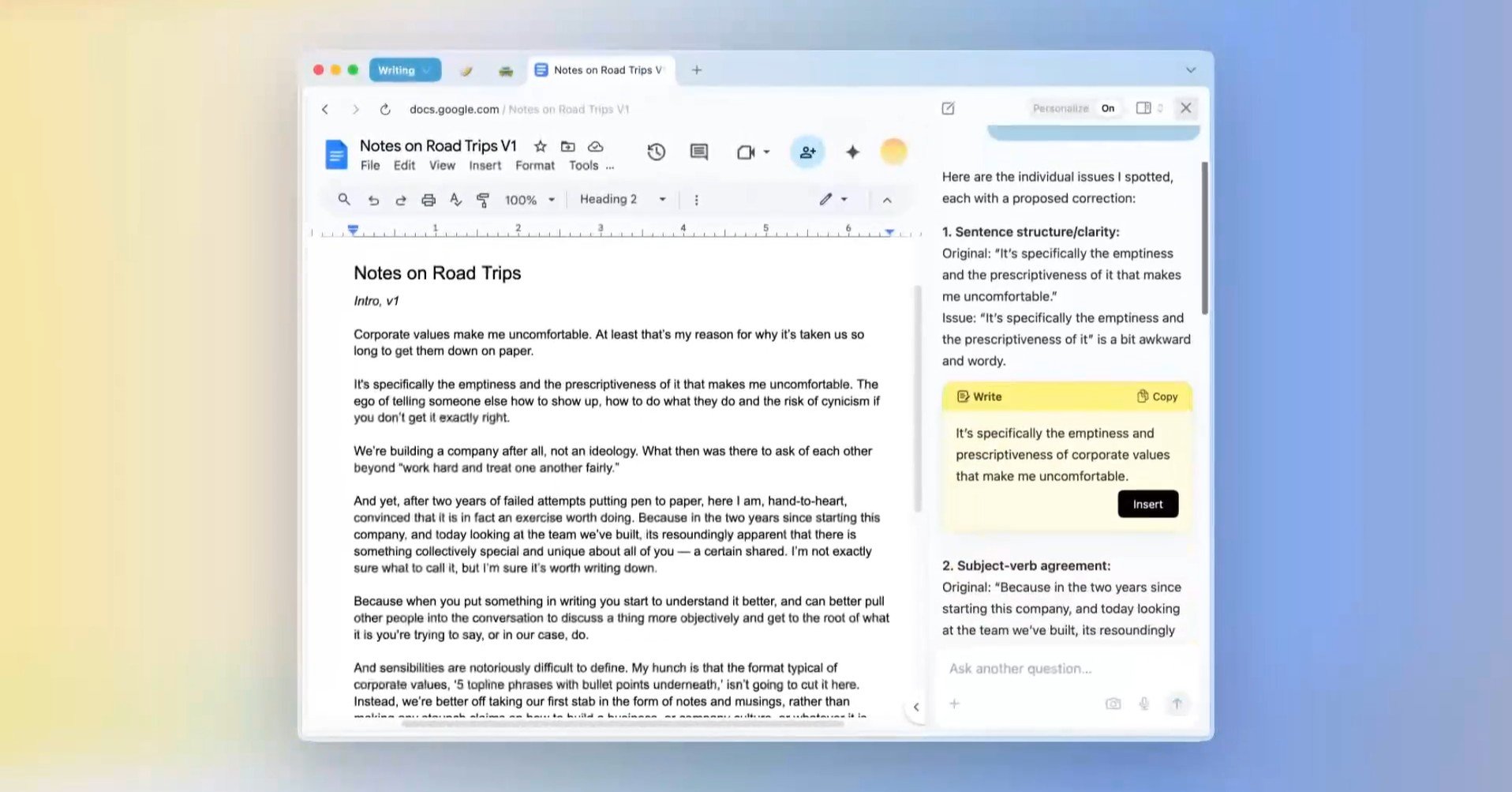Image resolution: width=1512 pixels, height=792 pixels.
Task: Open a new browser tab
Action: click(697, 70)
